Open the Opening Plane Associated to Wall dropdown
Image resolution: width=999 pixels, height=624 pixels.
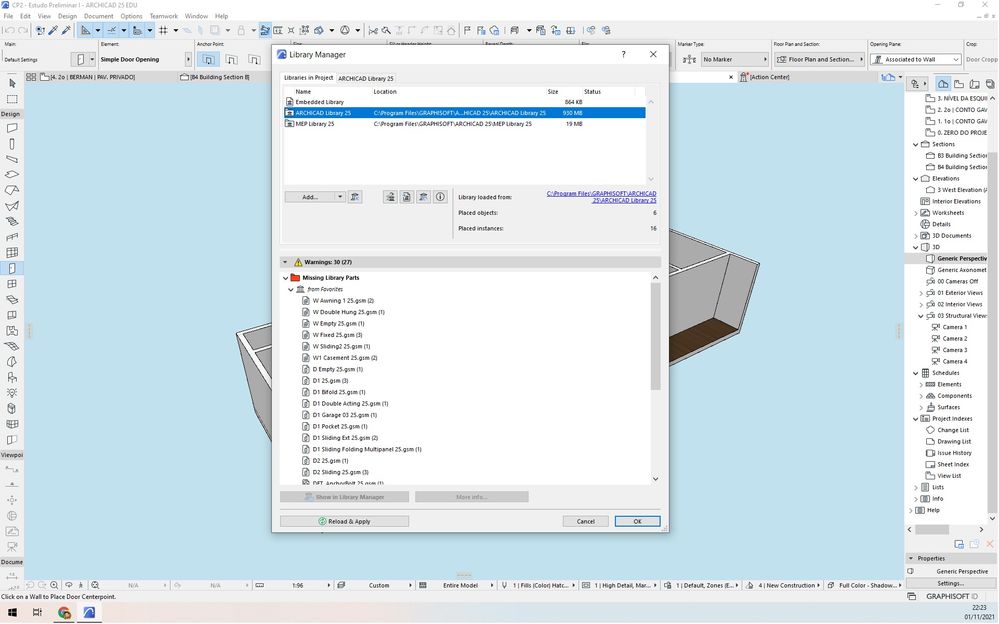click(x=915, y=59)
